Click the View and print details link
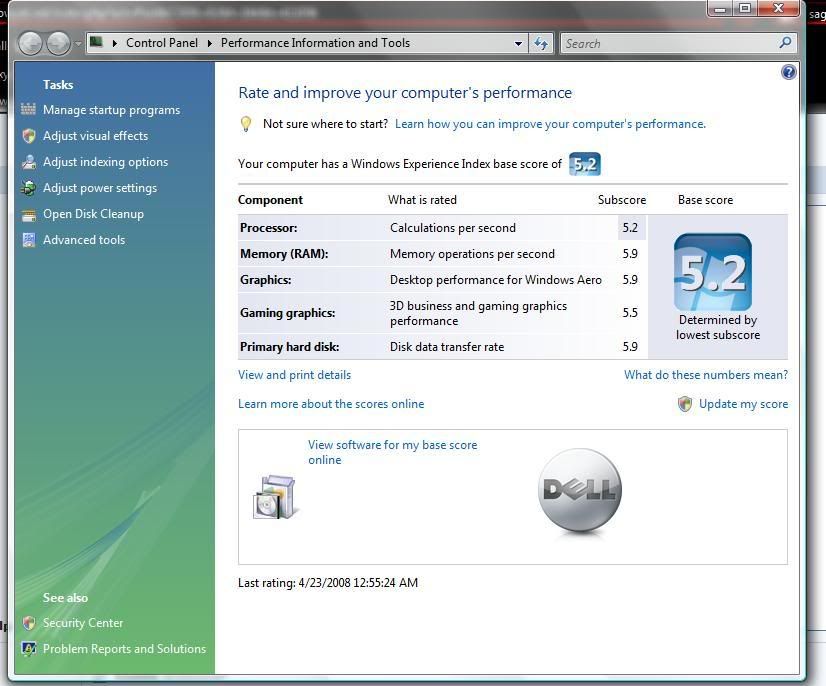 click(294, 375)
